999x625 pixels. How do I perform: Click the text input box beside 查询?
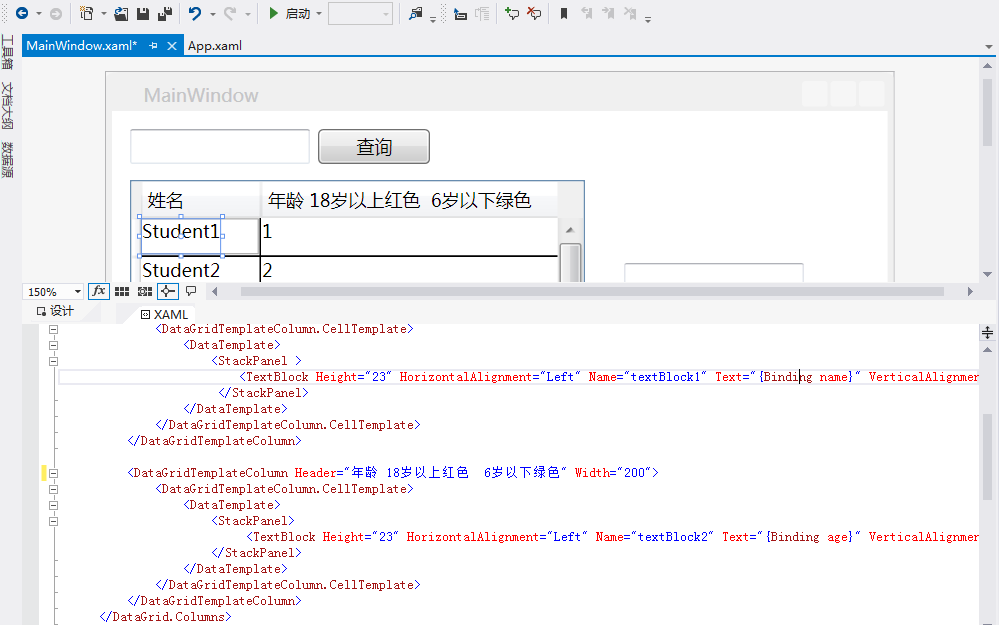coord(220,147)
